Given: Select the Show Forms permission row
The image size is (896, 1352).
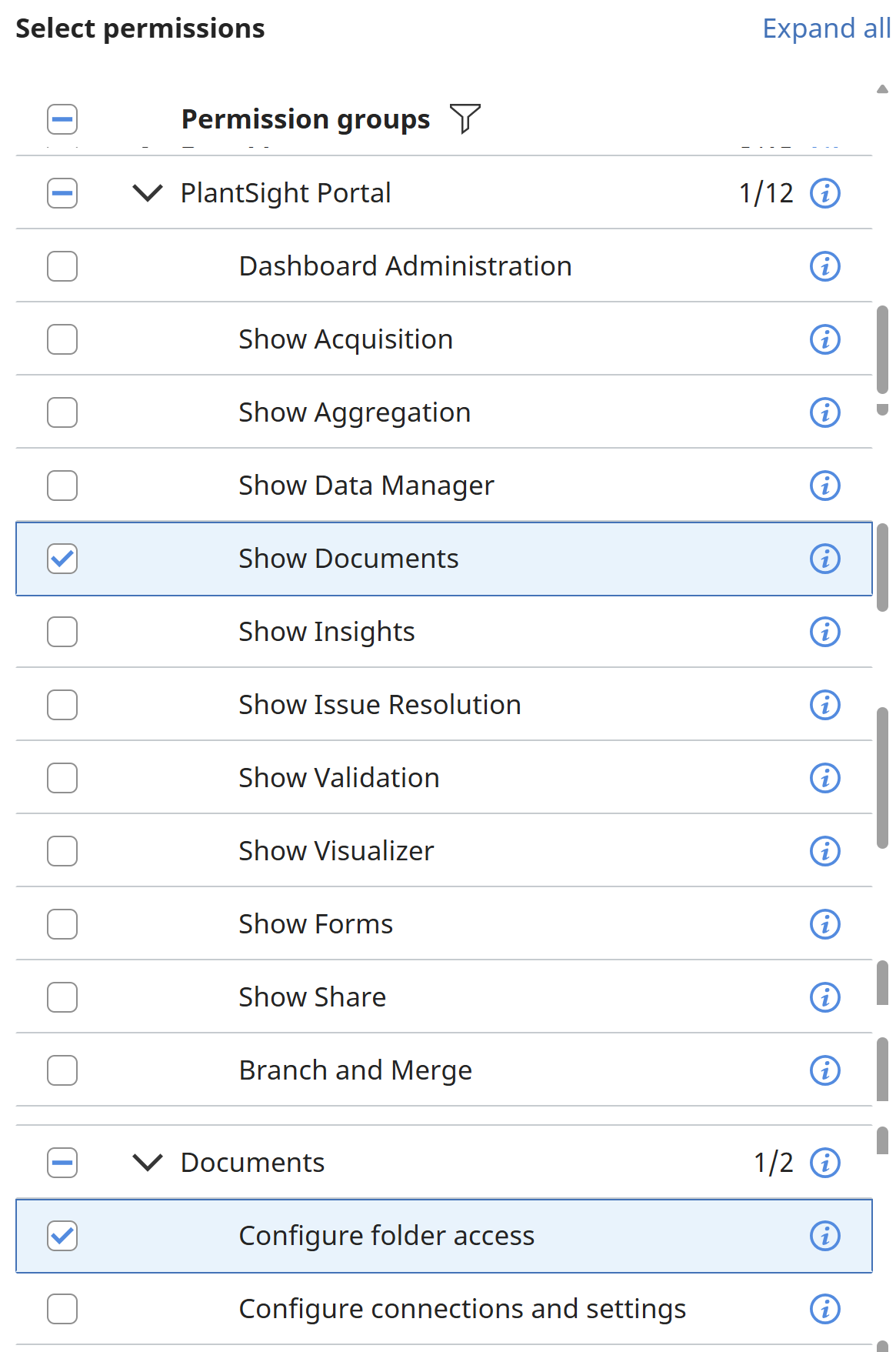Looking at the screenshot, I should pos(315,924).
